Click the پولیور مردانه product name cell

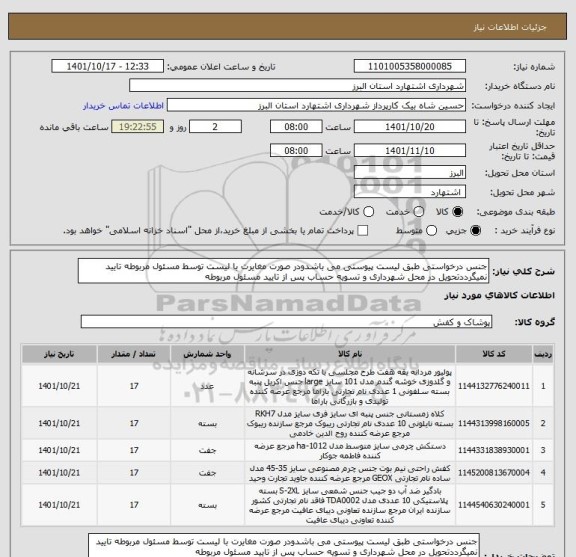(350, 386)
